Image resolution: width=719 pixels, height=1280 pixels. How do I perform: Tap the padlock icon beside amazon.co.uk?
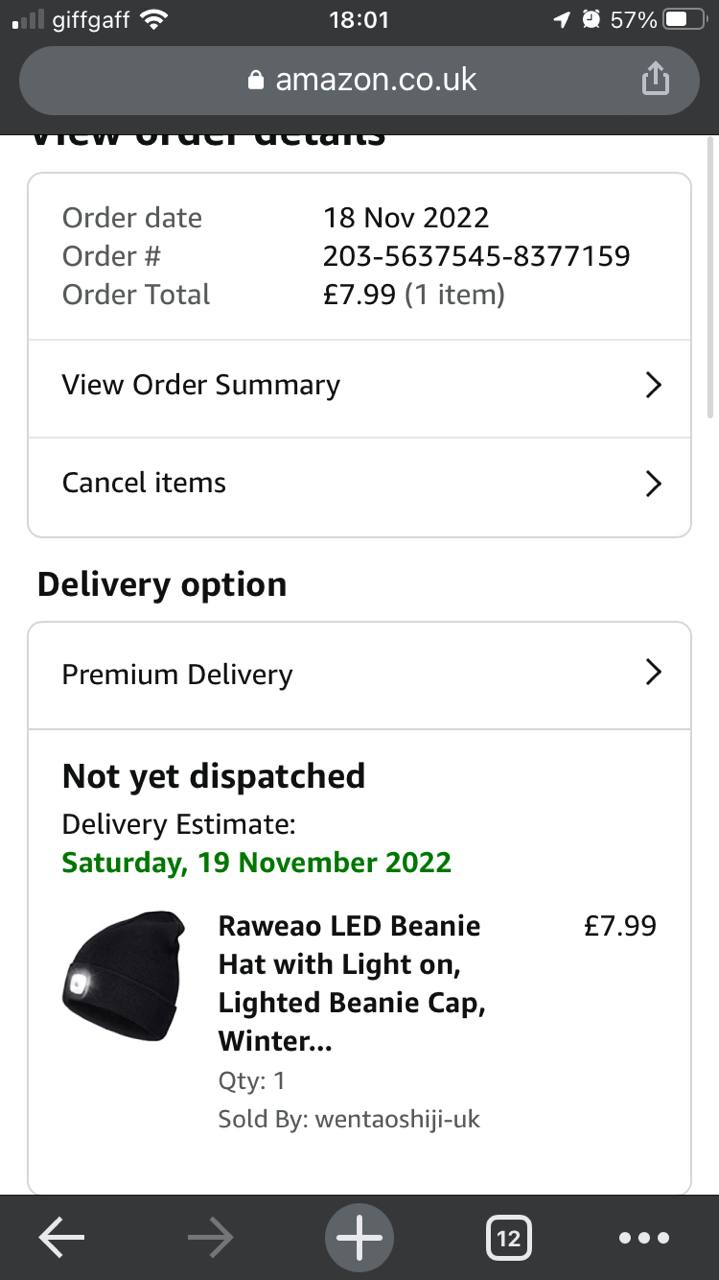pos(257,80)
